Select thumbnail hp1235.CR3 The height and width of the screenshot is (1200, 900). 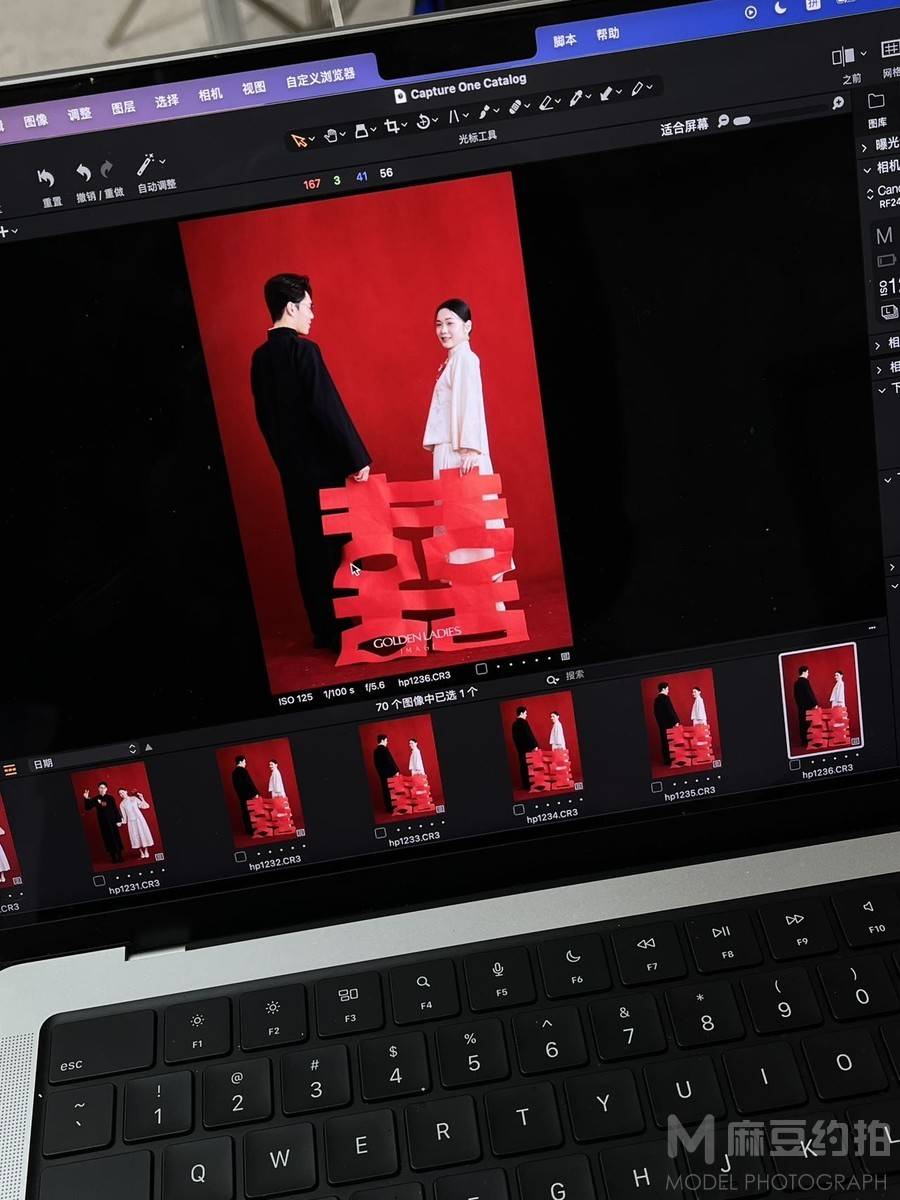pos(681,722)
